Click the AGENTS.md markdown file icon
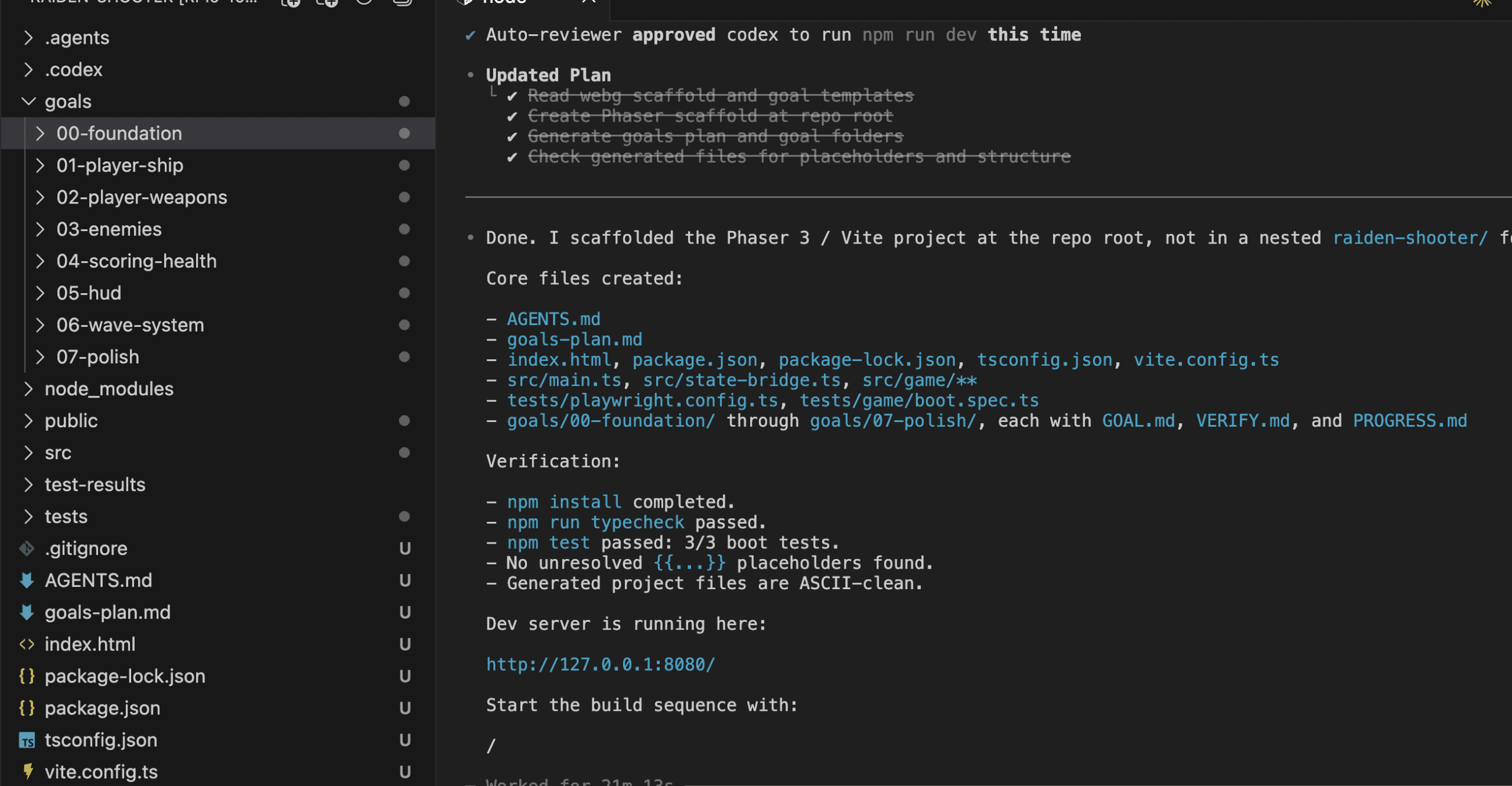Screen dimensions: 1512x786 [27, 580]
